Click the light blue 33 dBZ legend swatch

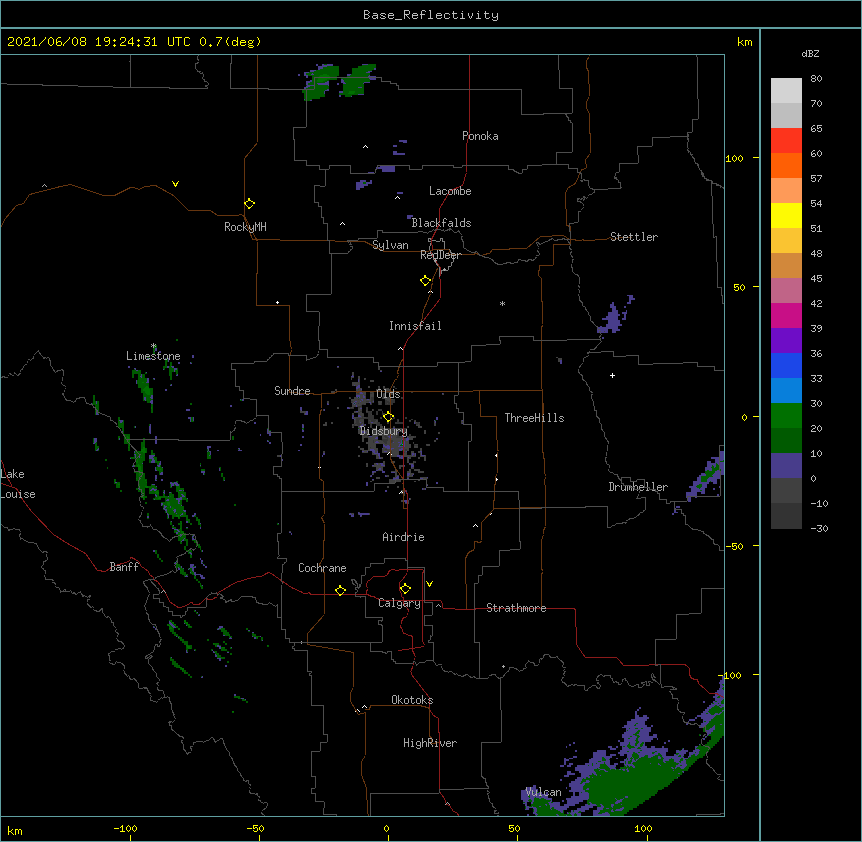786,390
